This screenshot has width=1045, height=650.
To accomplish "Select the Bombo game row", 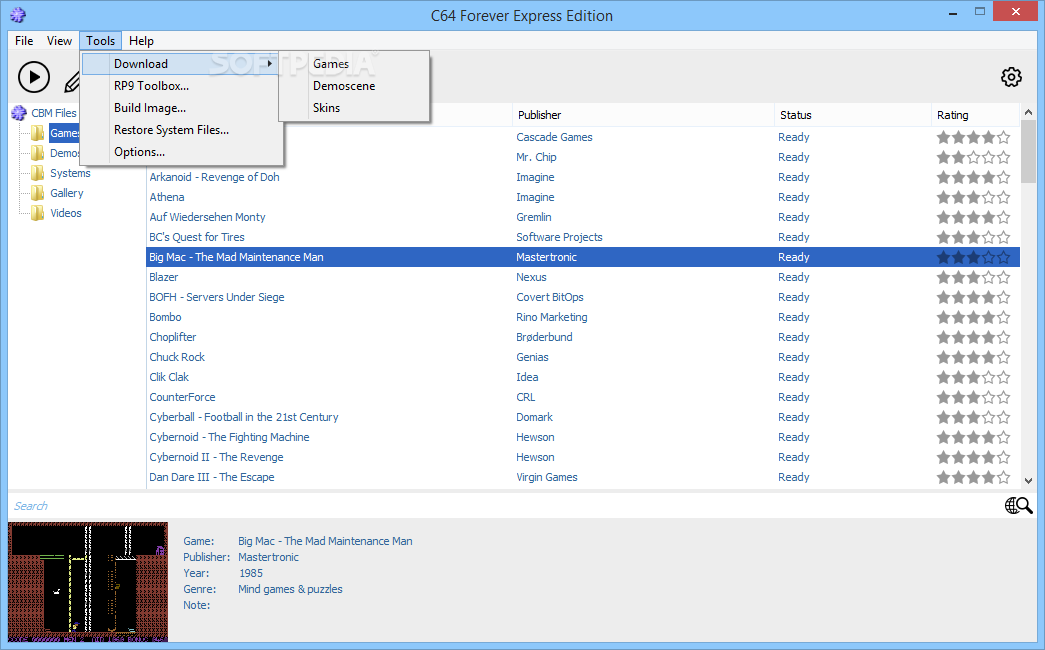I will coord(582,317).
